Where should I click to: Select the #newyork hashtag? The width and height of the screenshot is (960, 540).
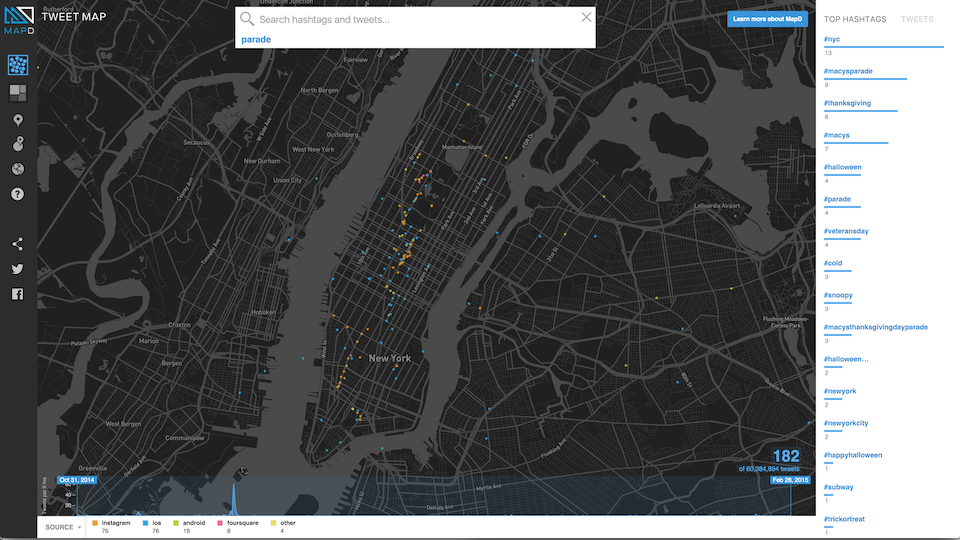(x=840, y=391)
